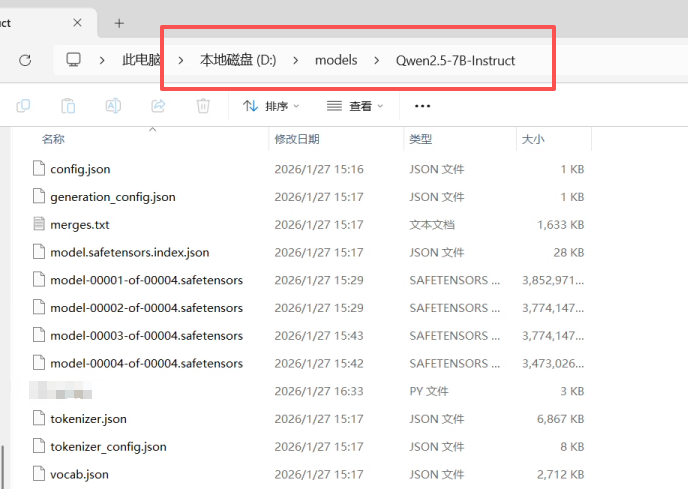Click the date 2026/1/27 16:33
688x489 pixels.
click(x=319, y=391)
